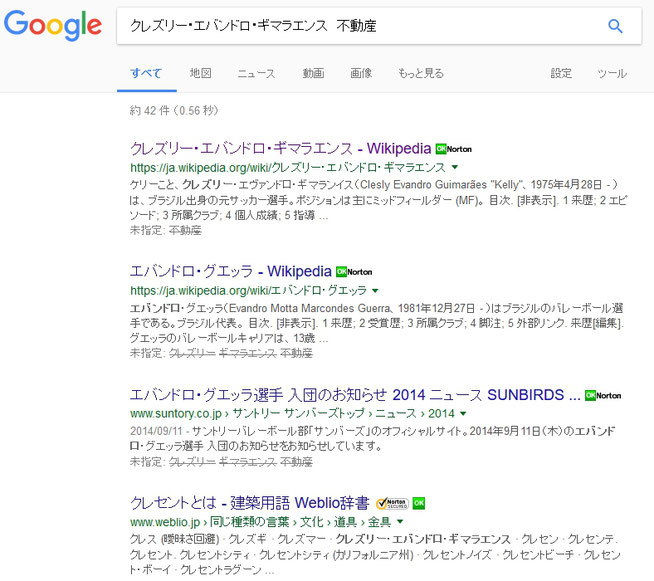Screen dimensions: 654x581
Task: Expand dropdown arrow after suntory.co.jp breadcrumb
Action: click(463, 413)
